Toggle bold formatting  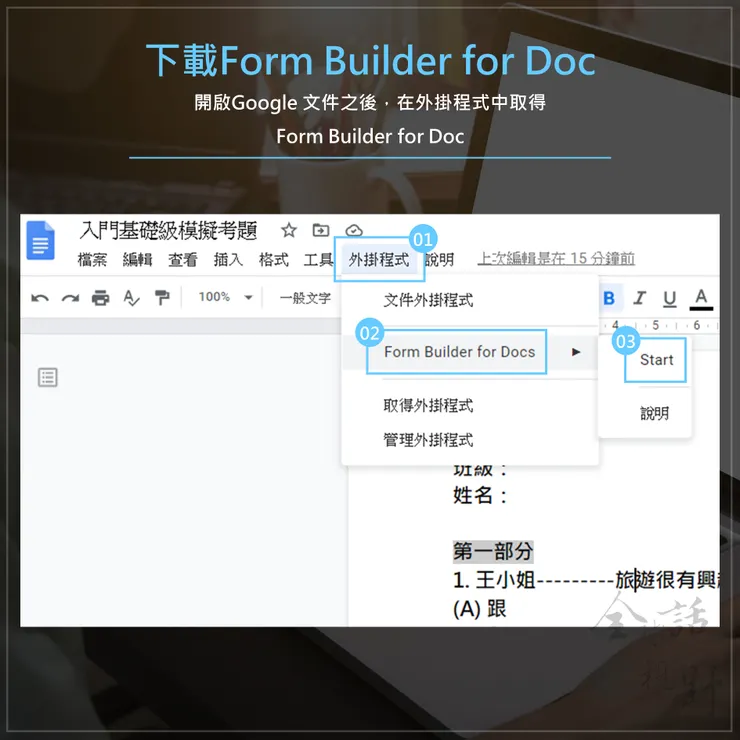tap(609, 298)
